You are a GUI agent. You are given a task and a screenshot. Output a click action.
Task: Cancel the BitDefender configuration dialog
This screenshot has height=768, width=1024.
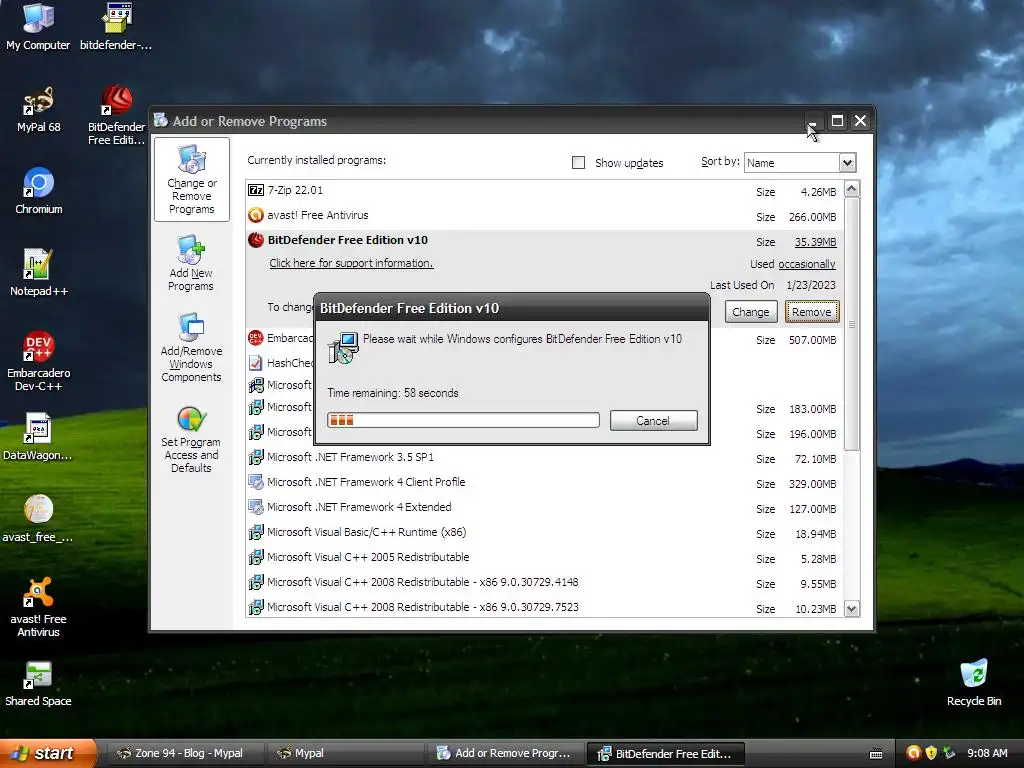tap(654, 421)
